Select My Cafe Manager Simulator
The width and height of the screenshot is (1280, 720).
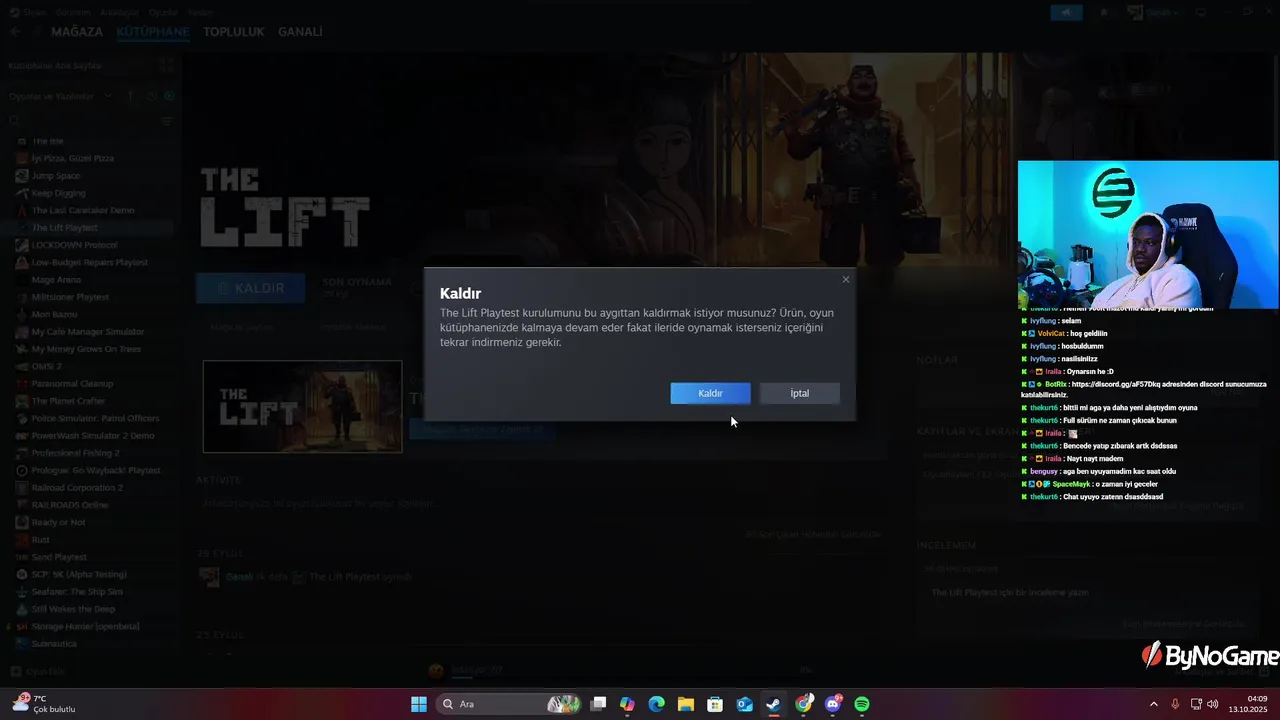click(x=89, y=331)
